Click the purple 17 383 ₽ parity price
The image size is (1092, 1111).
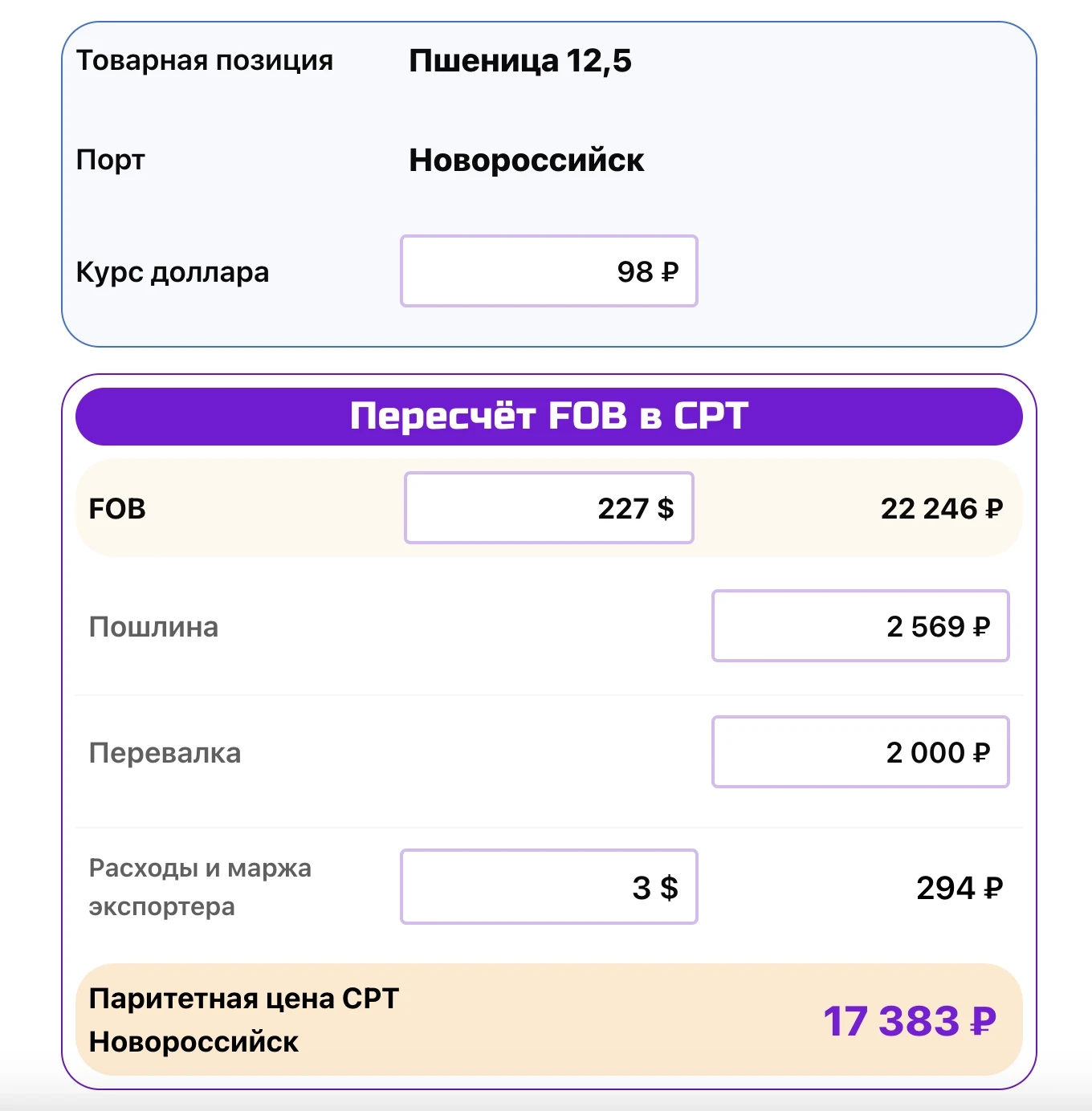(x=909, y=1021)
